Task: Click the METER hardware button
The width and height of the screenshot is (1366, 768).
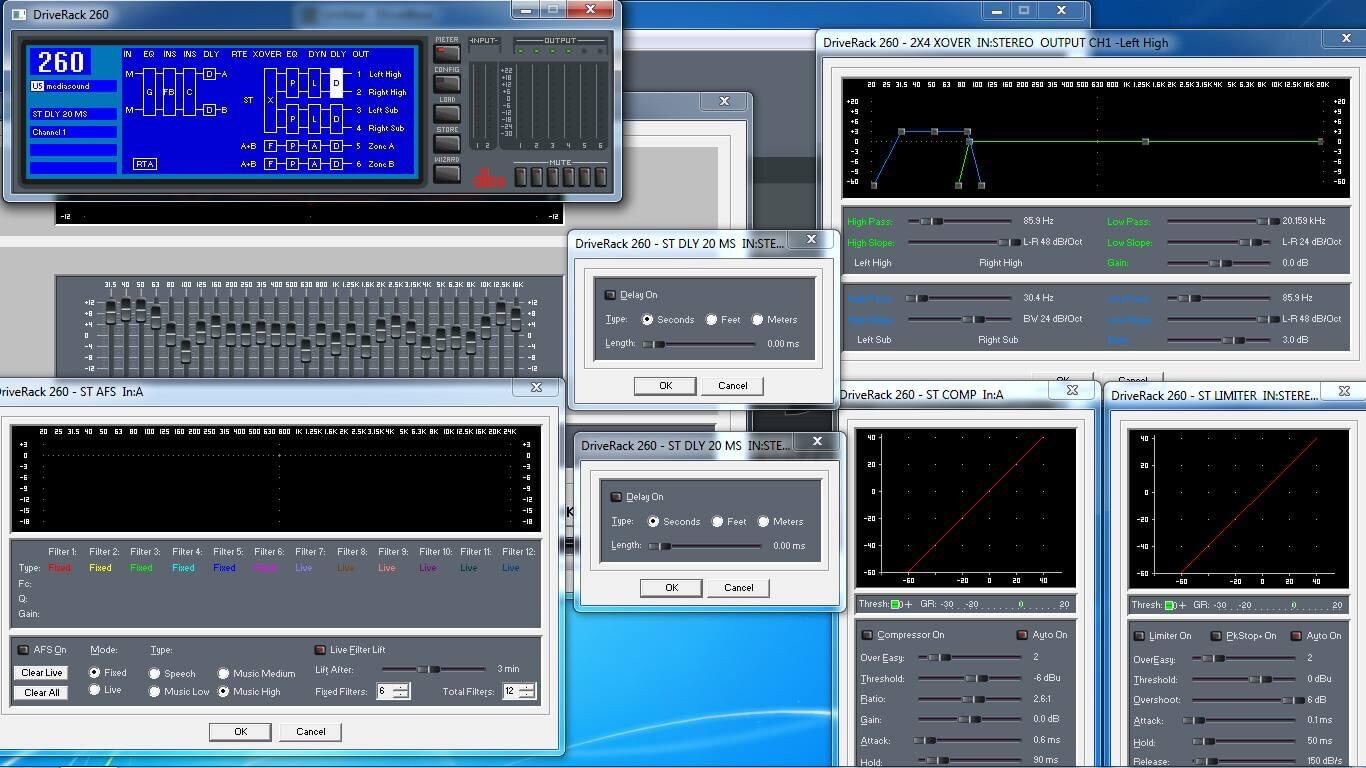Action: tap(447, 54)
